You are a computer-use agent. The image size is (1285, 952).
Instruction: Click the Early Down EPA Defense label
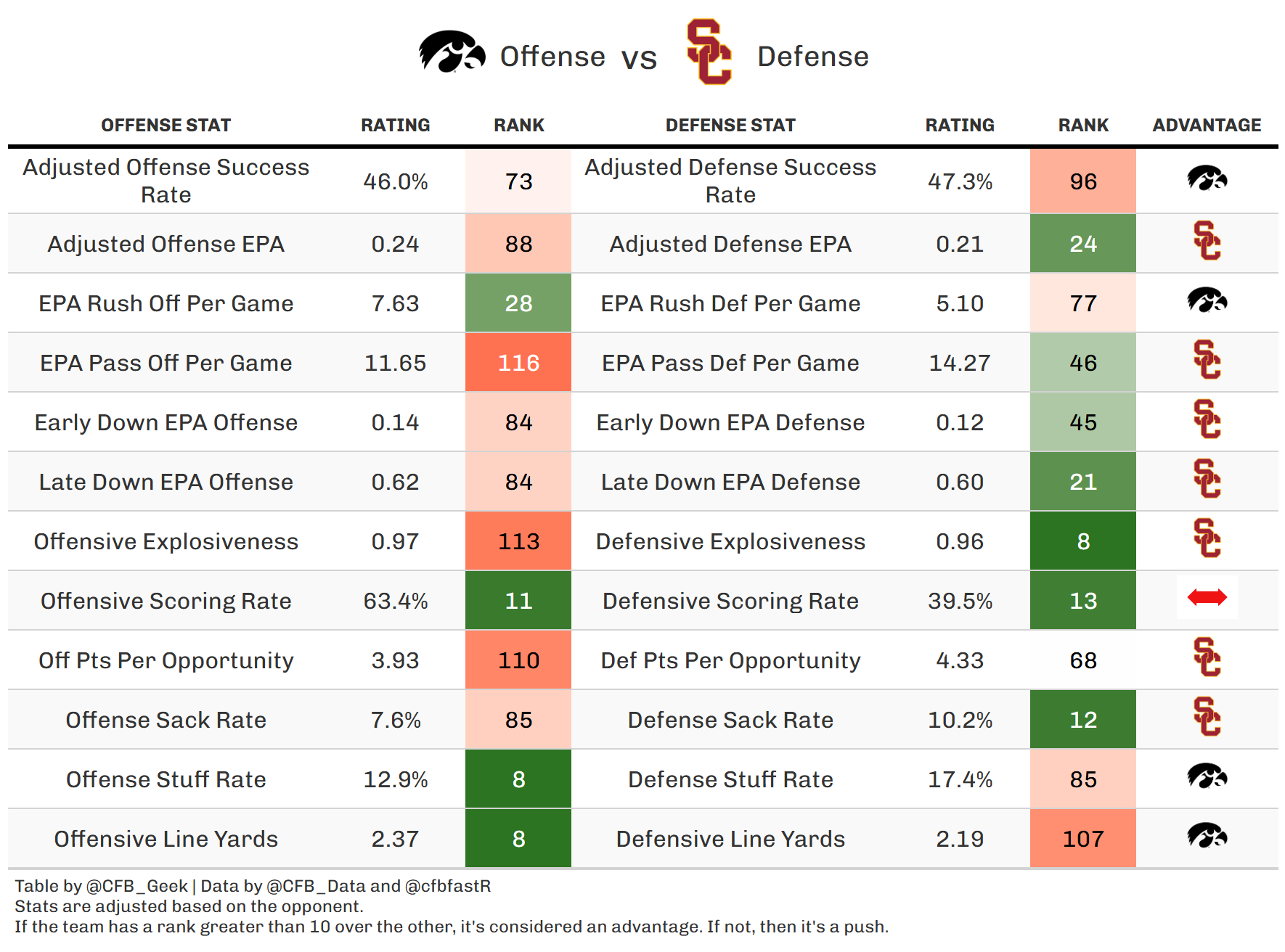[x=730, y=422]
